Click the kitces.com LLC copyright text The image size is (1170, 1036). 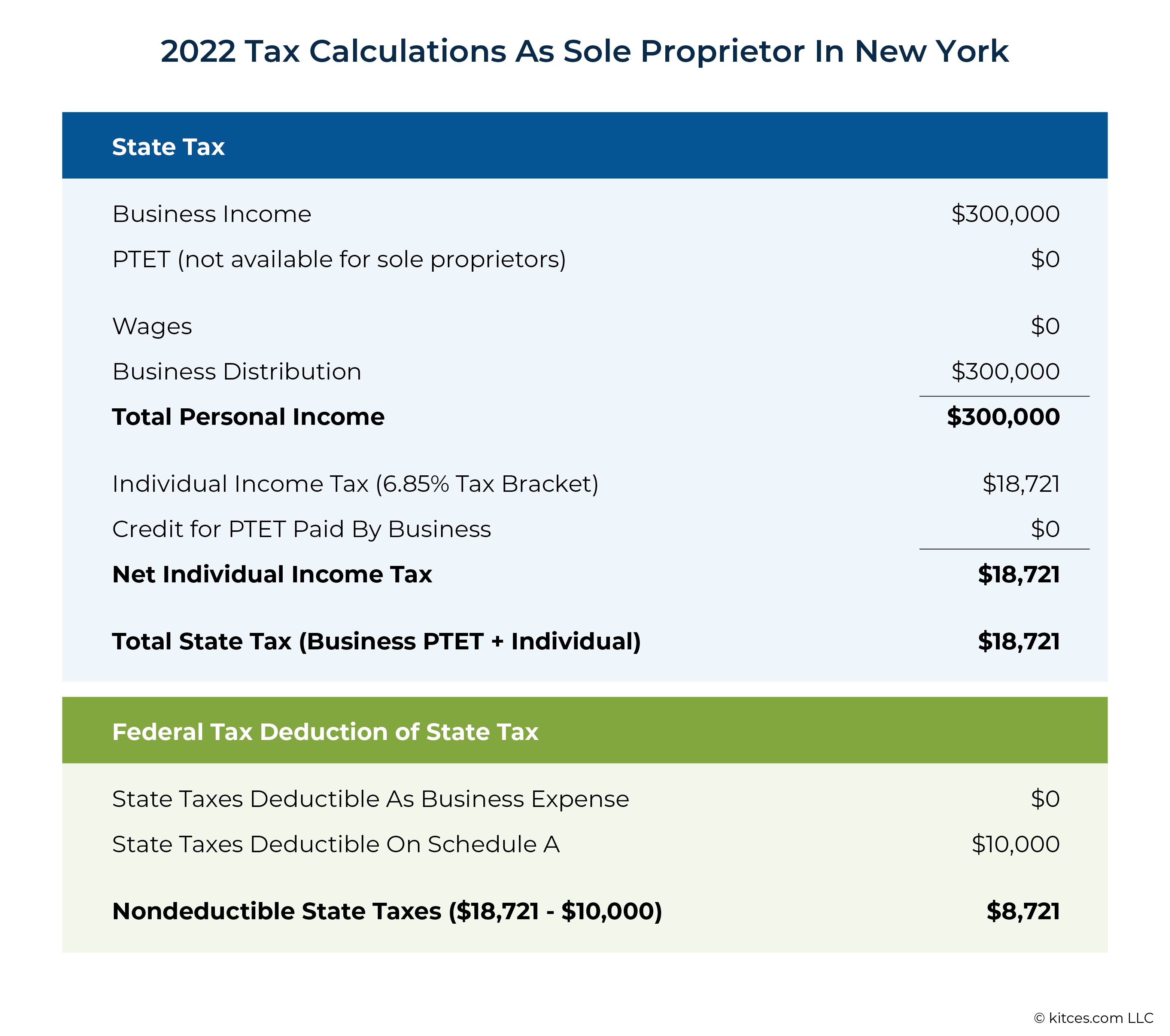click(x=1093, y=1018)
